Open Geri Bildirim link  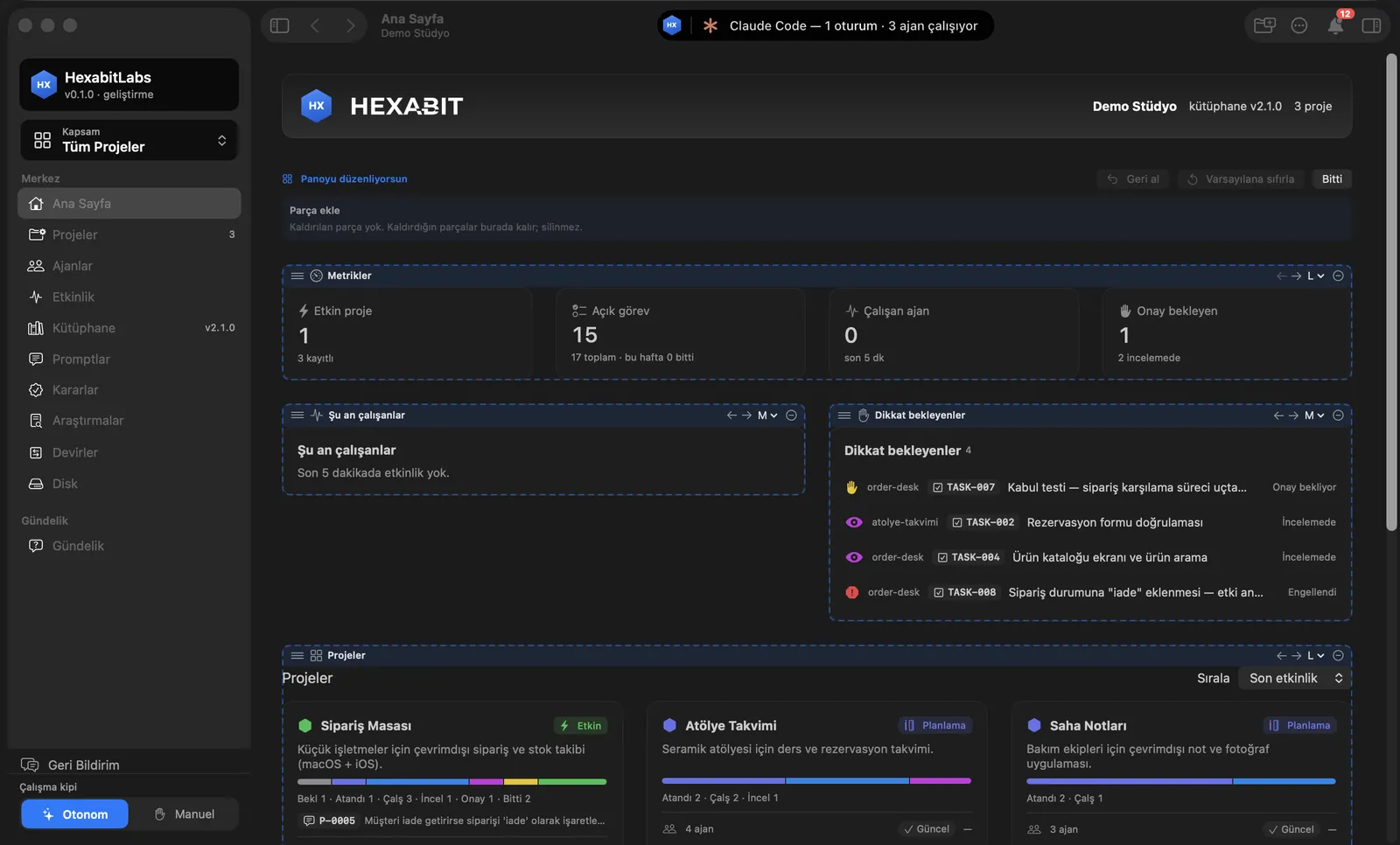tap(71, 765)
